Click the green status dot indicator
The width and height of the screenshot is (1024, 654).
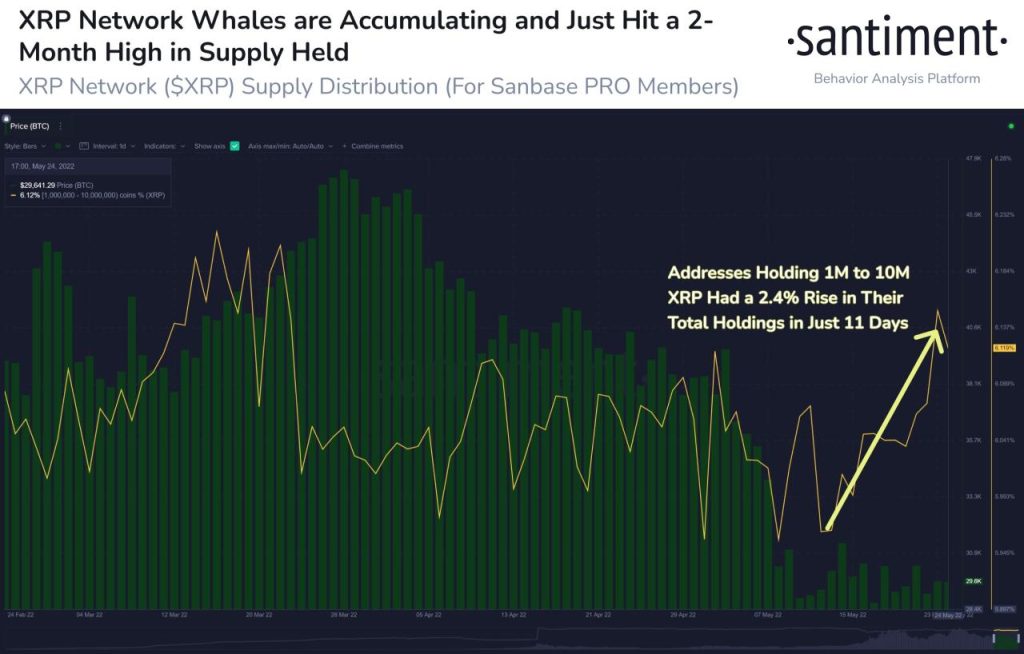(x=1011, y=126)
